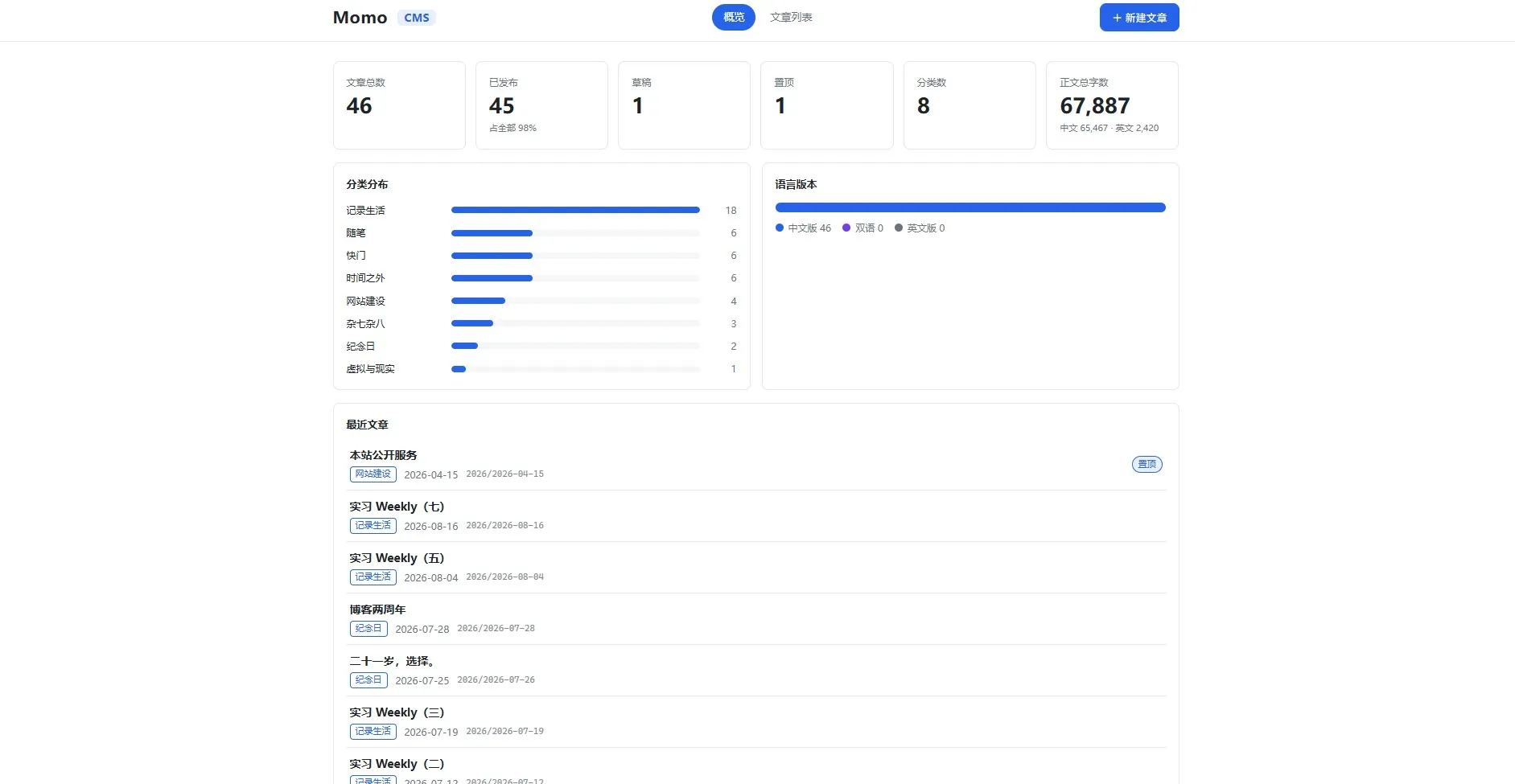
Task: Click the 置顶 badge on 本站公开服务
Action: (x=1147, y=464)
